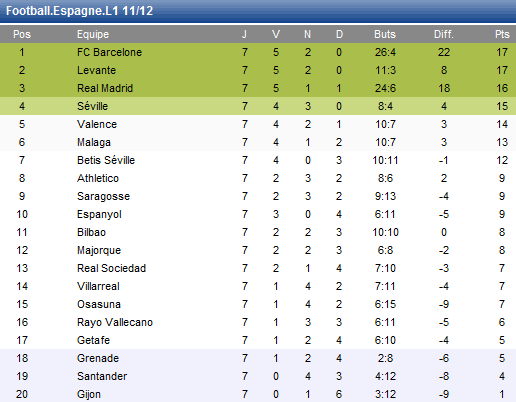Click on Real Sociedad team name

click(x=111, y=268)
